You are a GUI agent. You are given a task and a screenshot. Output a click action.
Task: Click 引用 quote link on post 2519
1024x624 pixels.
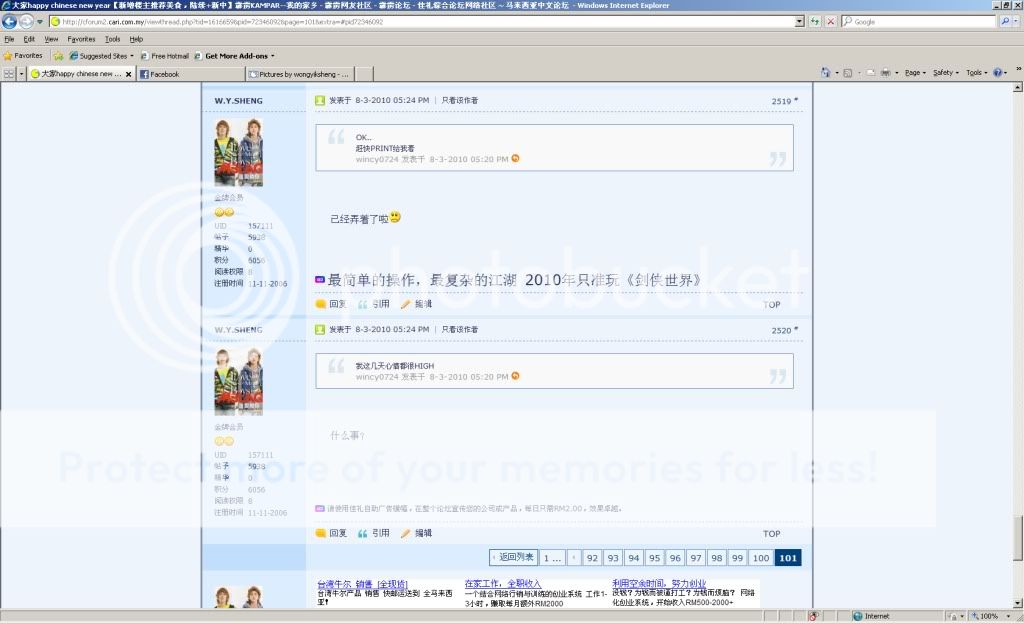(x=375, y=304)
